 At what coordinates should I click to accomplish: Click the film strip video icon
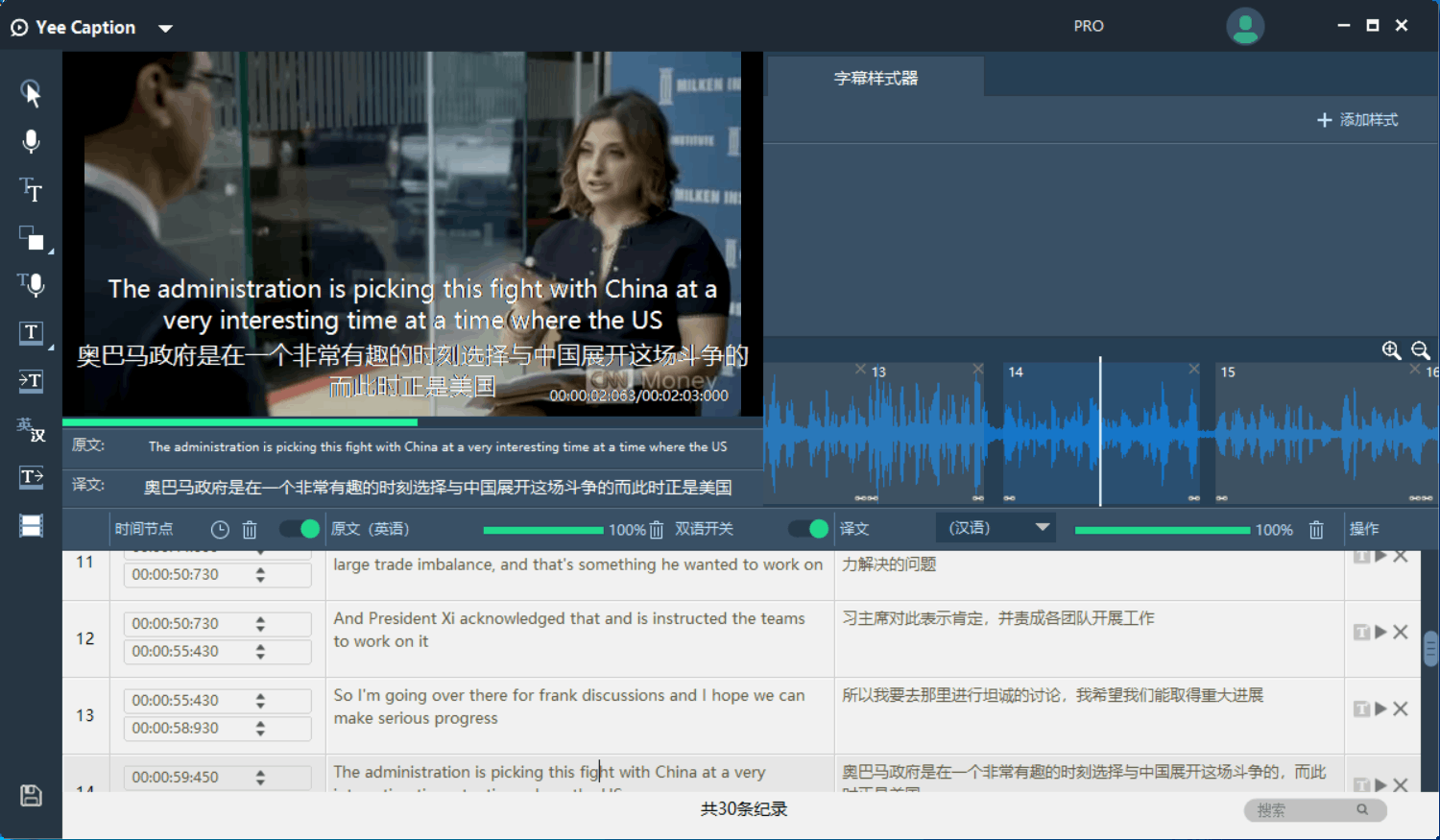click(32, 525)
